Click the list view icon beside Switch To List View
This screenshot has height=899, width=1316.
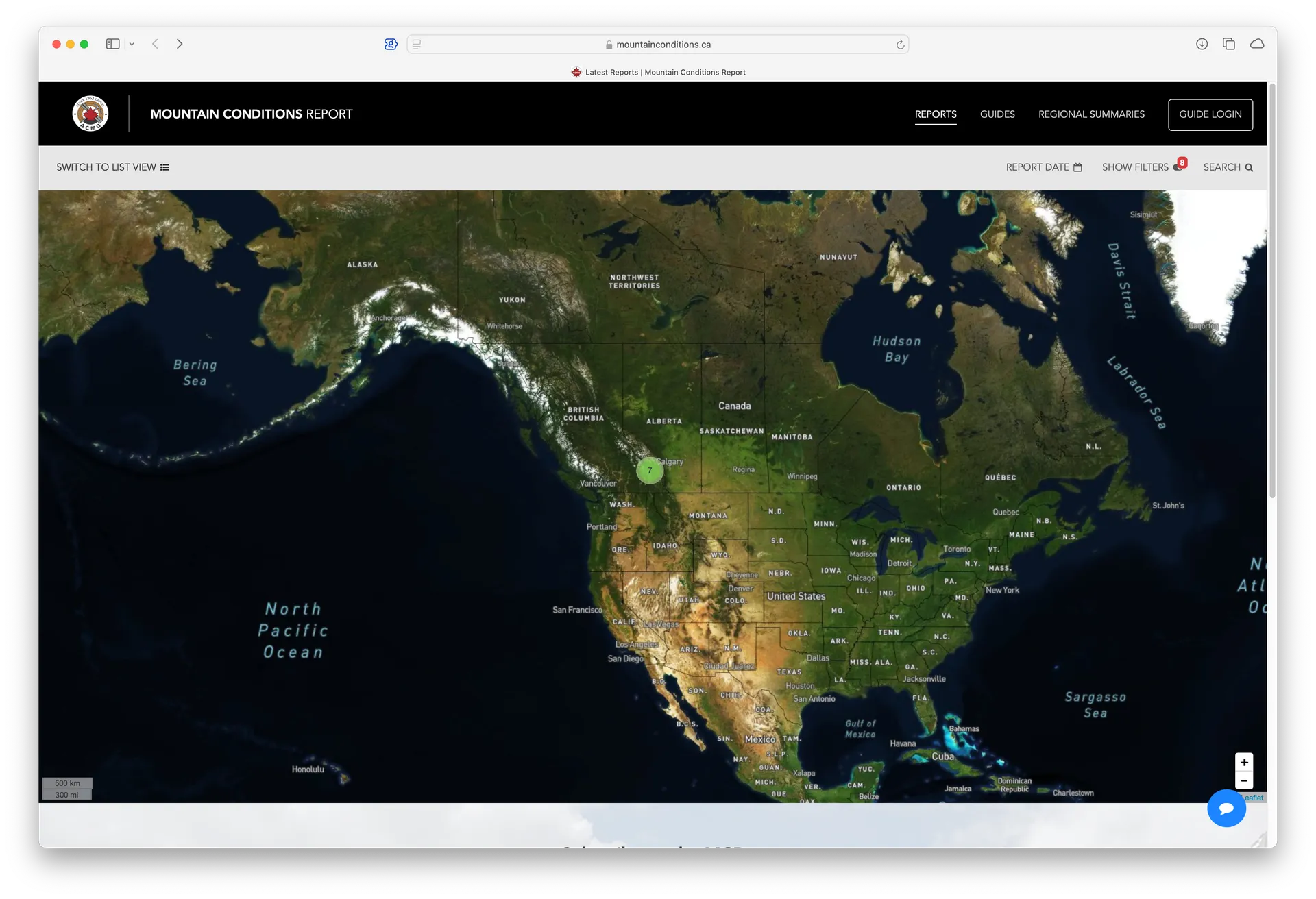pos(164,167)
